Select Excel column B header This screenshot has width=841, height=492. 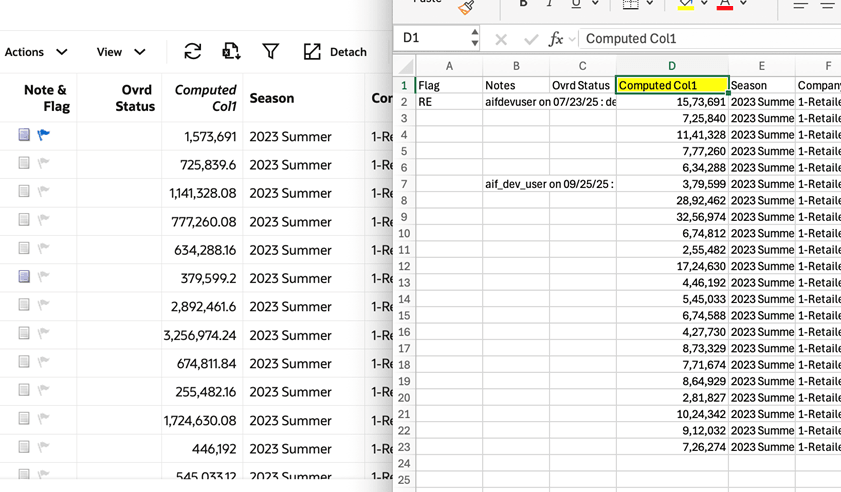pos(516,66)
